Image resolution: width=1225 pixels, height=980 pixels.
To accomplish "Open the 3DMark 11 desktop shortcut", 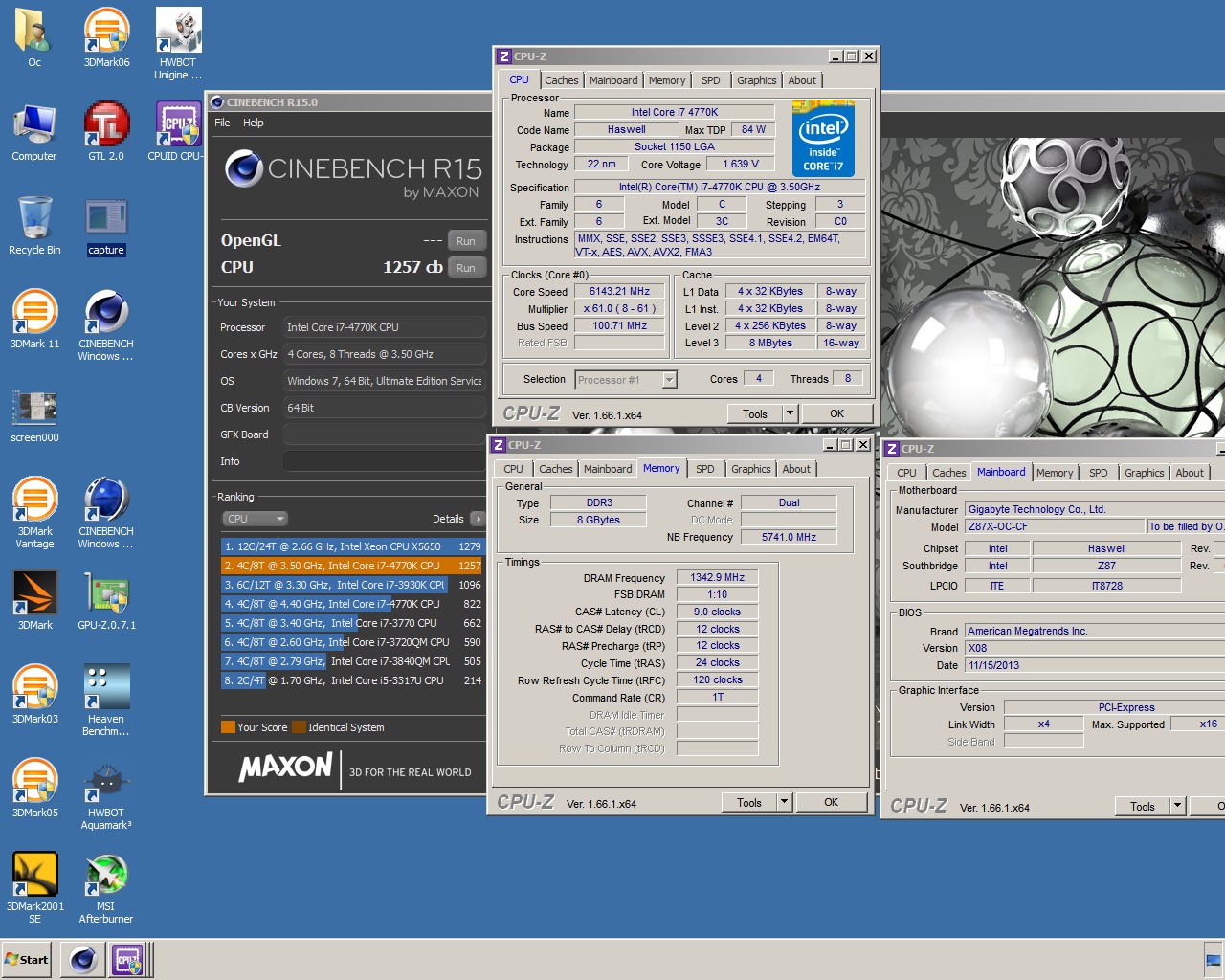I will coord(34,320).
